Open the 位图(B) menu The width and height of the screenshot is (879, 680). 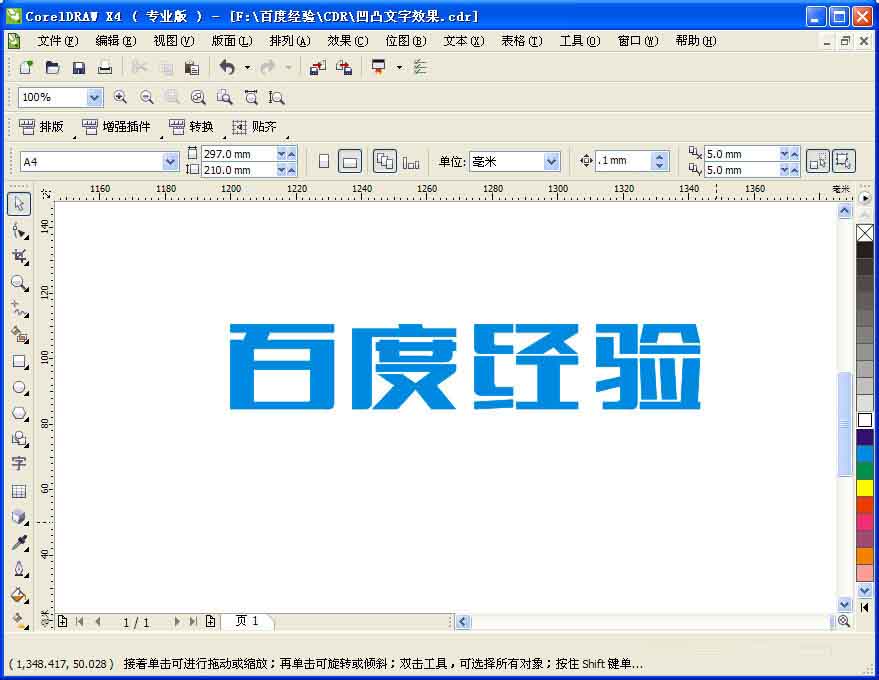coord(406,41)
